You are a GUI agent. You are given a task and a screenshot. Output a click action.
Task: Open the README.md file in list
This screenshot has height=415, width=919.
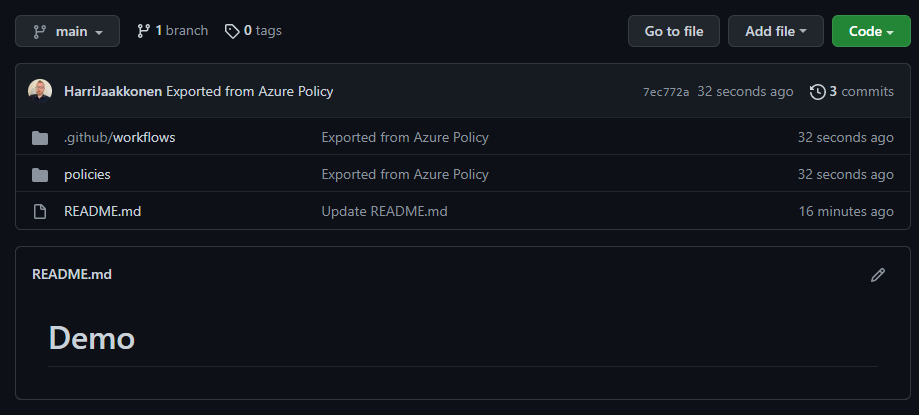pos(102,211)
